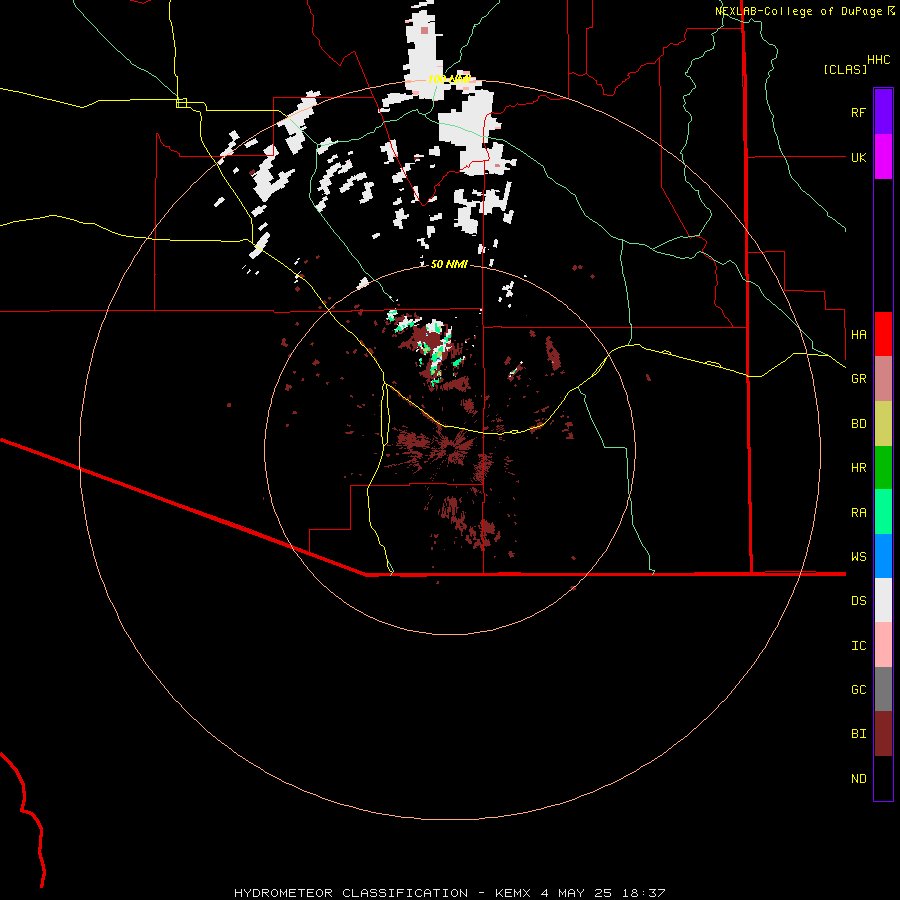Click the GC legend label
900x900 pixels.
858,690
